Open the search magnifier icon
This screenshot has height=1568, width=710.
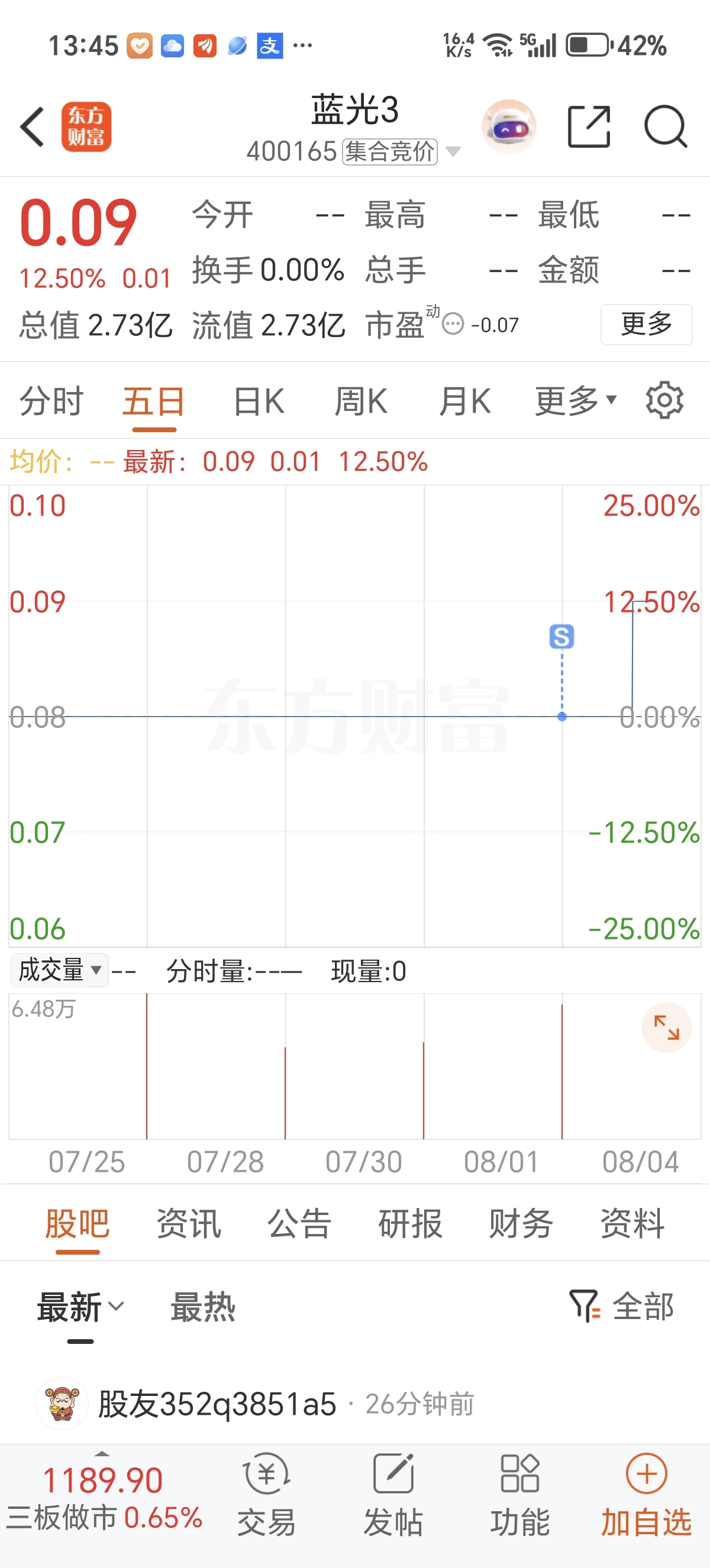pos(666,127)
